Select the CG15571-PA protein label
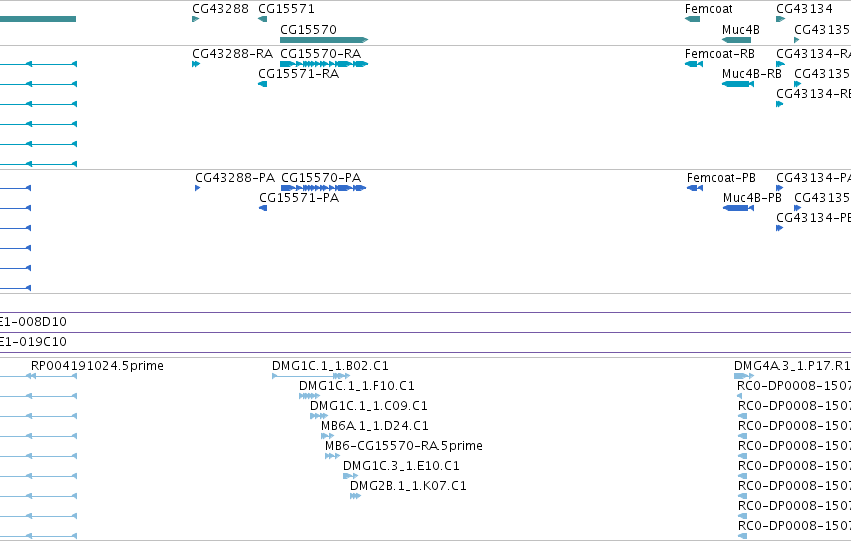The width and height of the screenshot is (851, 541). tap(299, 198)
